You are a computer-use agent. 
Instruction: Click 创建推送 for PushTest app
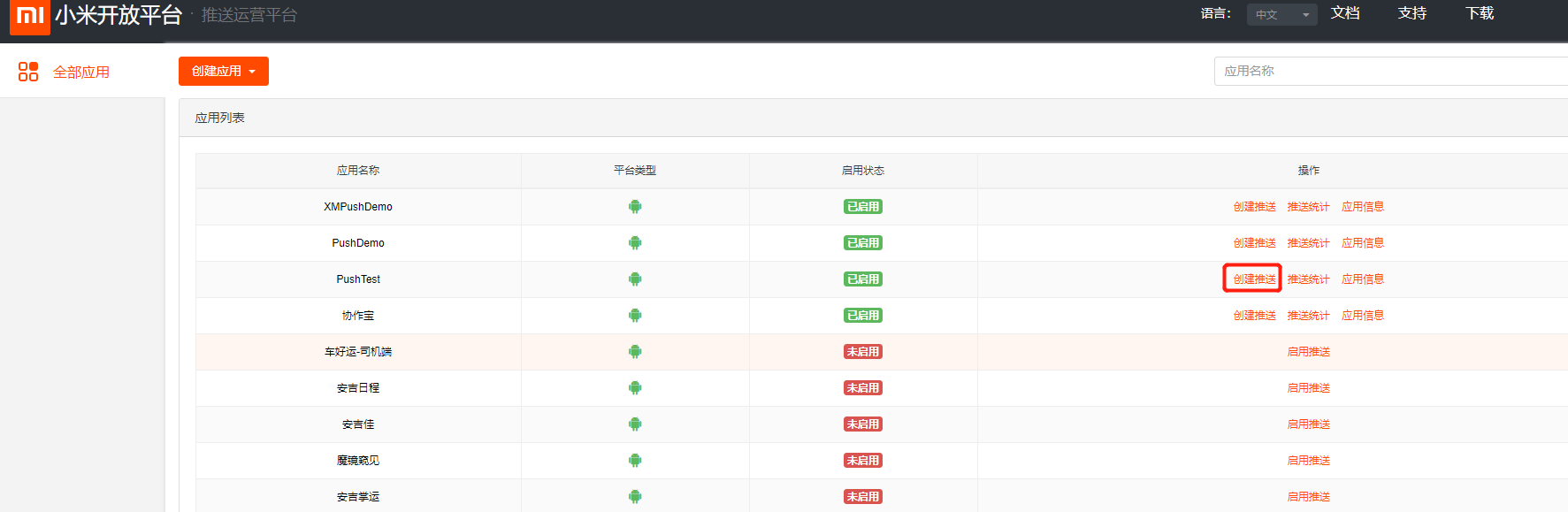click(x=1254, y=279)
